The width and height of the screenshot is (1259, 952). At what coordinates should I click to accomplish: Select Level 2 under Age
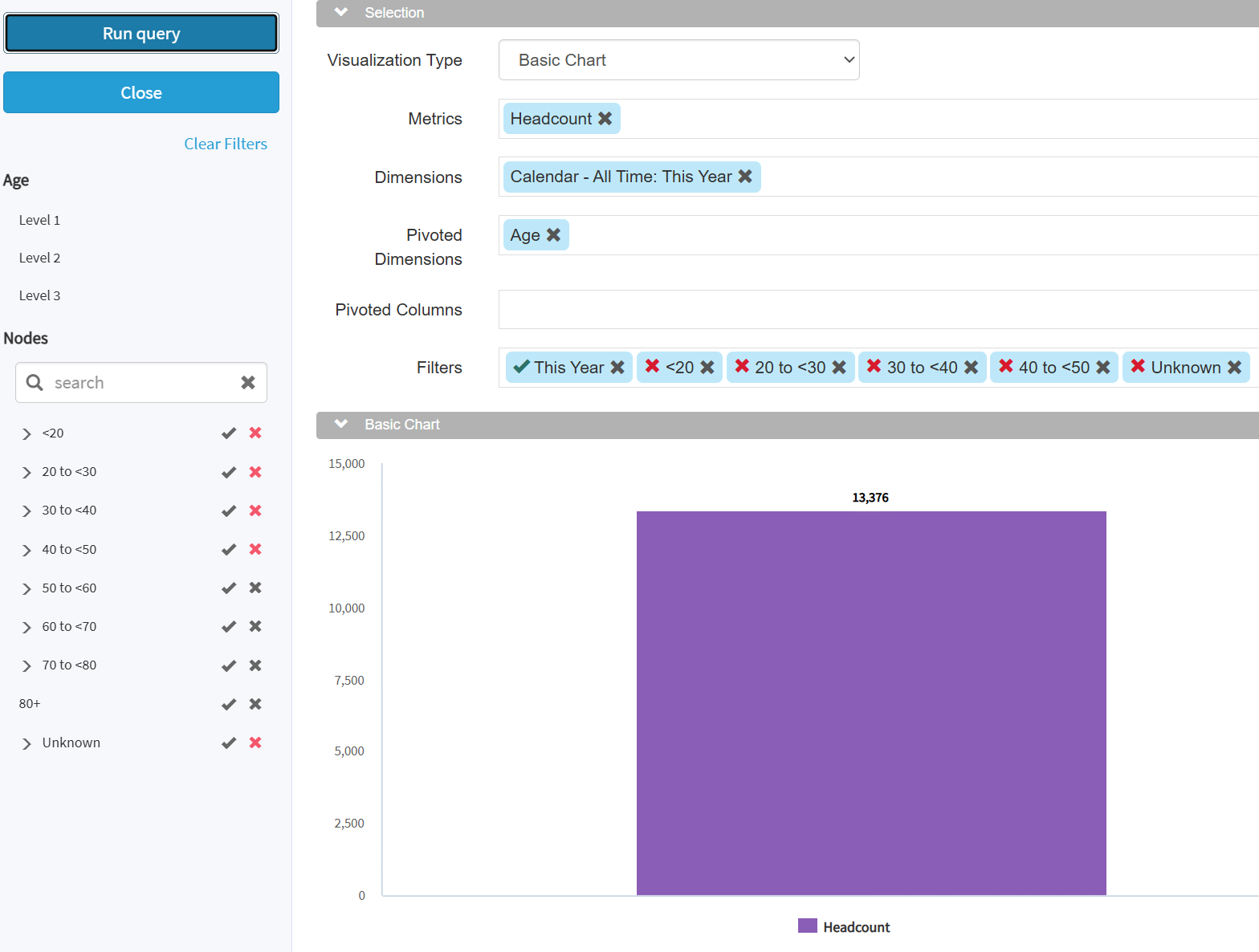coord(40,258)
